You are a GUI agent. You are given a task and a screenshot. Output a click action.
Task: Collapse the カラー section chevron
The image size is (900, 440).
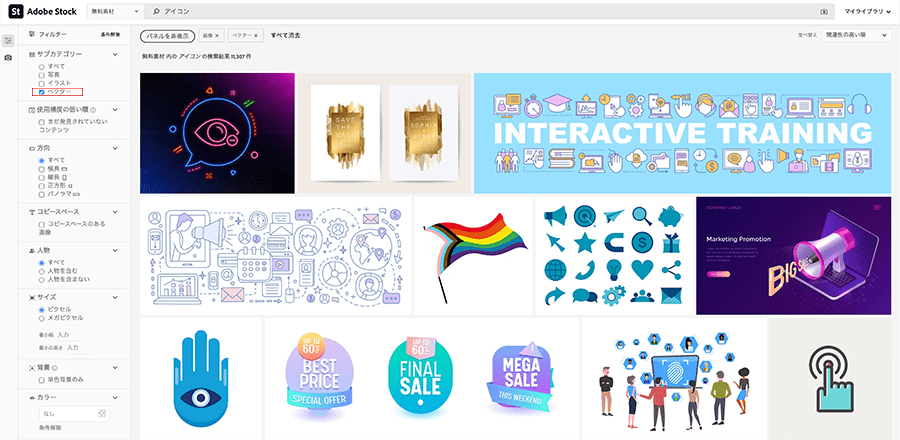(x=115, y=398)
